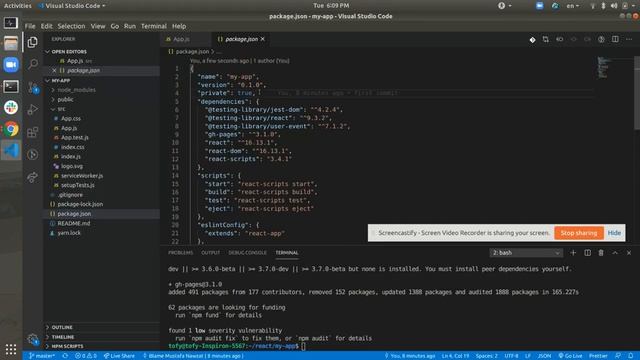The height and width of the screenshot is (360, 640).
Task: Open notifications bell in status bar
Action: coord(631,356)
